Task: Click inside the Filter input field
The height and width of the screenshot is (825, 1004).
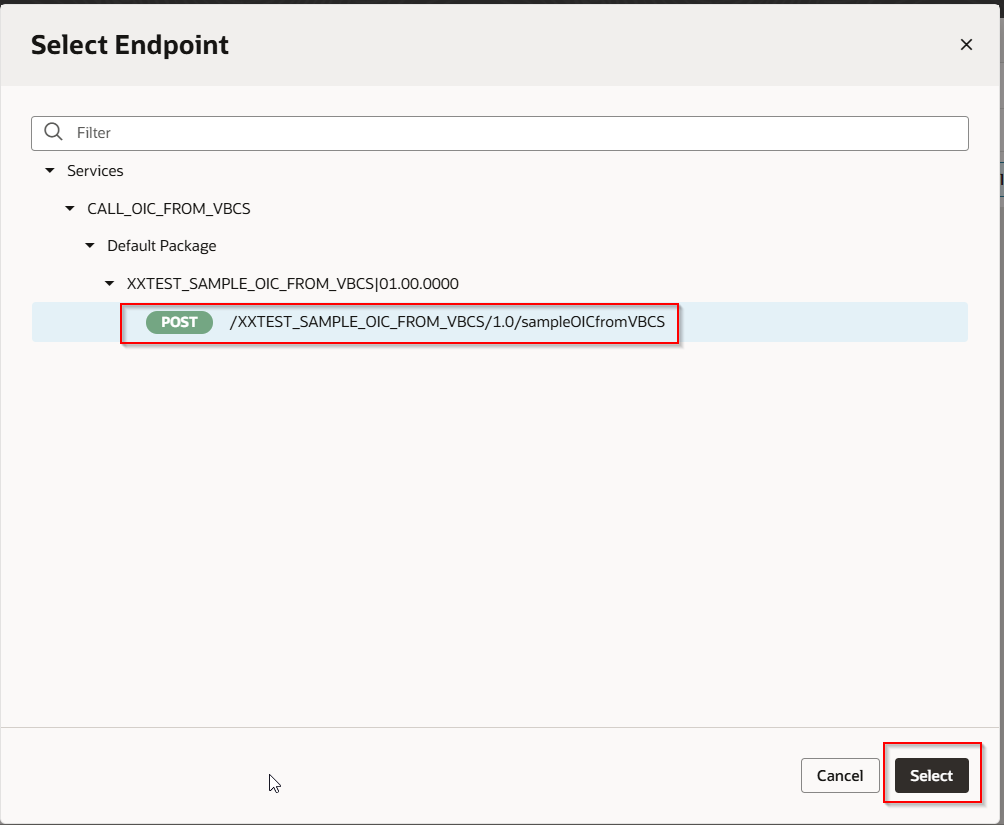Action: pos(400,132)
